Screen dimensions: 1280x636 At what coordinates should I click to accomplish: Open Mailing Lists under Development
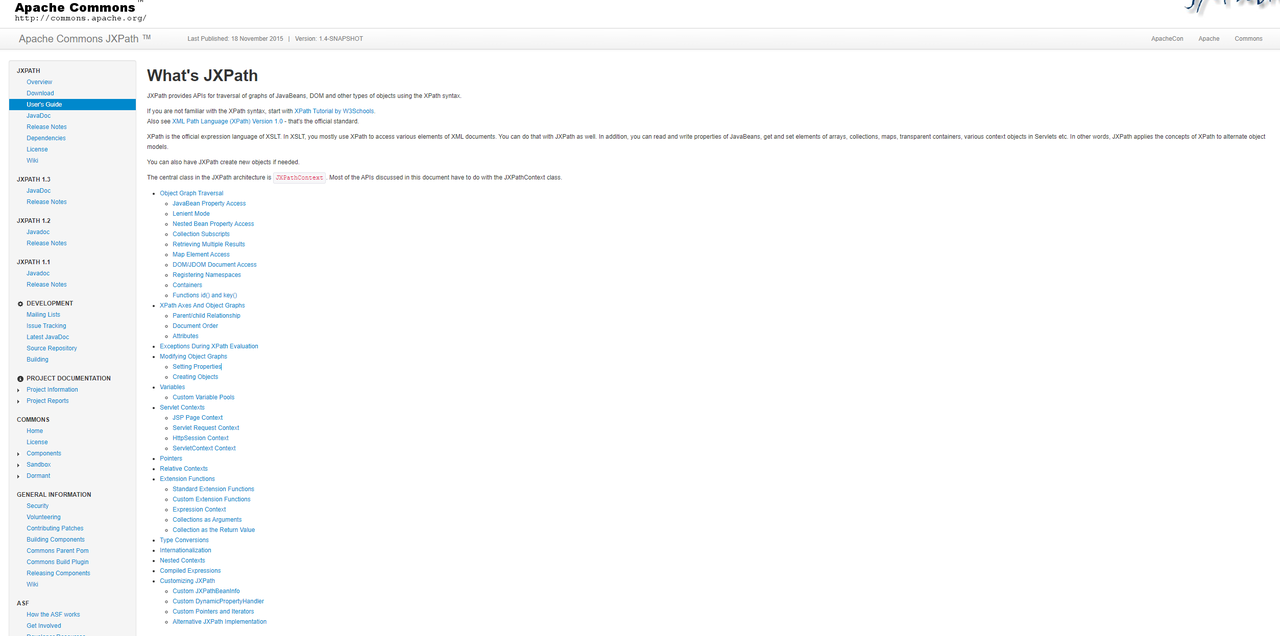click(x=43, y=314)
